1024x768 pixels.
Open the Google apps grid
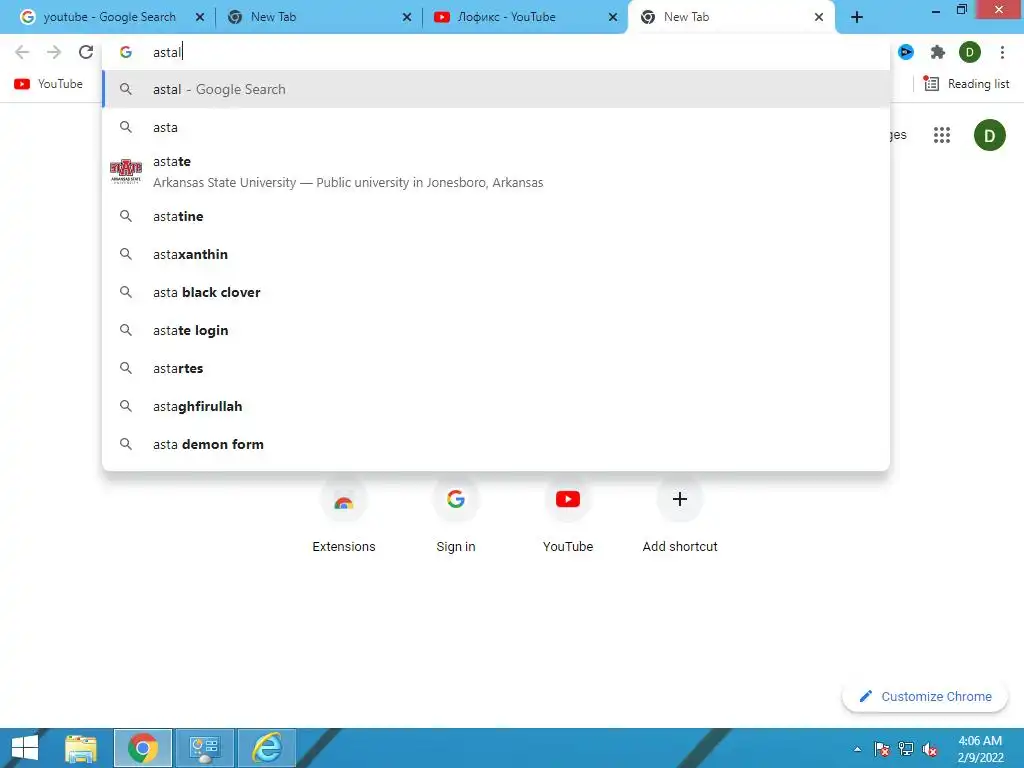[942, 135]
